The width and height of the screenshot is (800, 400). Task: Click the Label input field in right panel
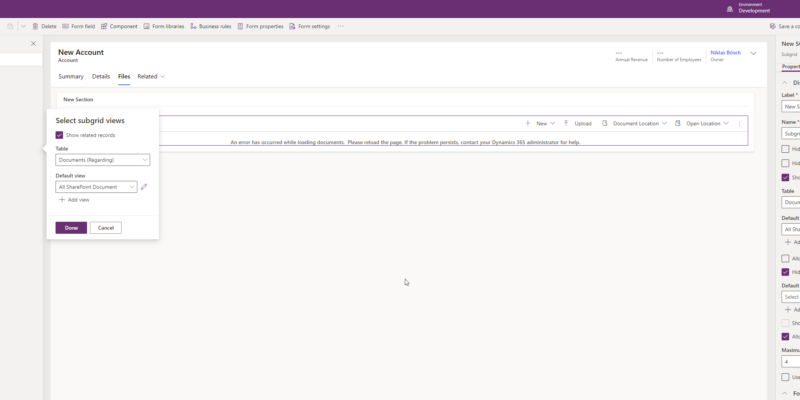click(791, 107)
